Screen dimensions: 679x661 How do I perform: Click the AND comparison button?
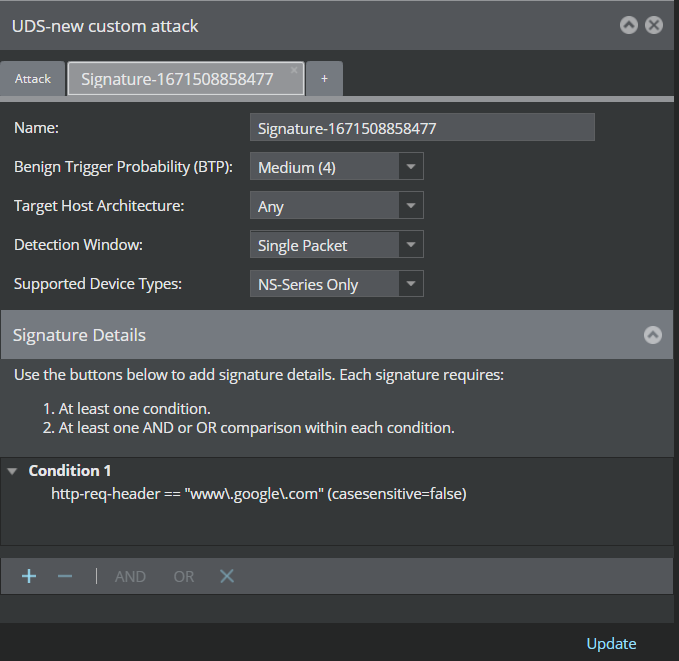130,577
